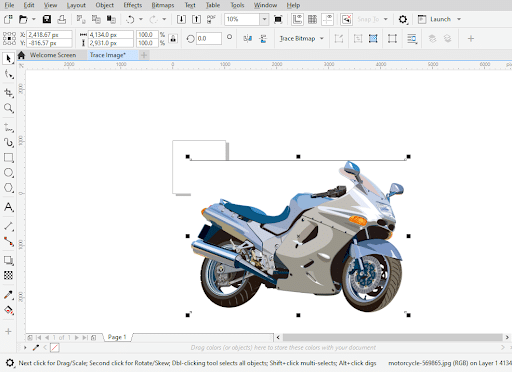This screenshot has width=512, height=372.
Task: Click the object width field
Action: click(x=111, y=34)
